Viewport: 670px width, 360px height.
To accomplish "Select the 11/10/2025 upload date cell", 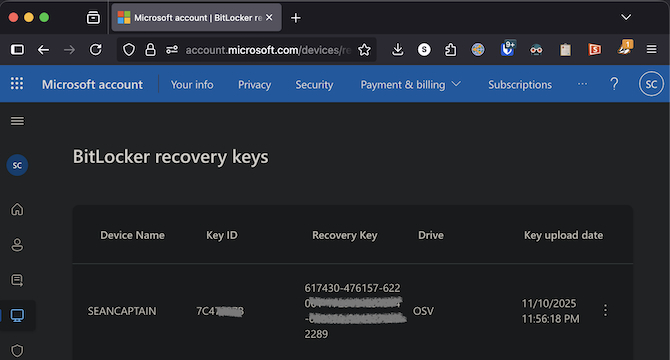I will 550,311.
